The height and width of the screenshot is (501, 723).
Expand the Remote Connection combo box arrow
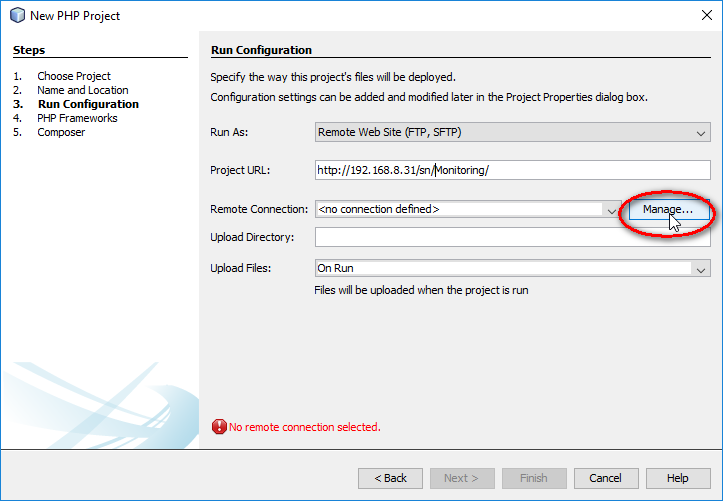click(x=611, y=210)
